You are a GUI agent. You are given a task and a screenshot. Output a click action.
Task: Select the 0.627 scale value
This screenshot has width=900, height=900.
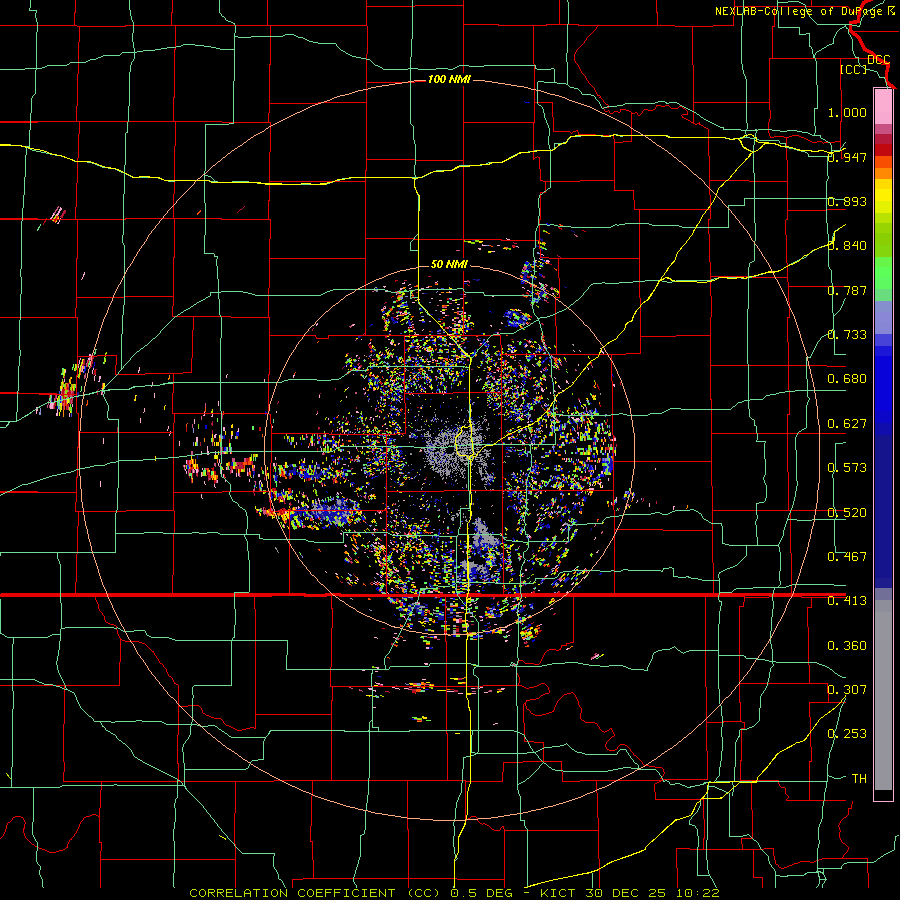847,424
